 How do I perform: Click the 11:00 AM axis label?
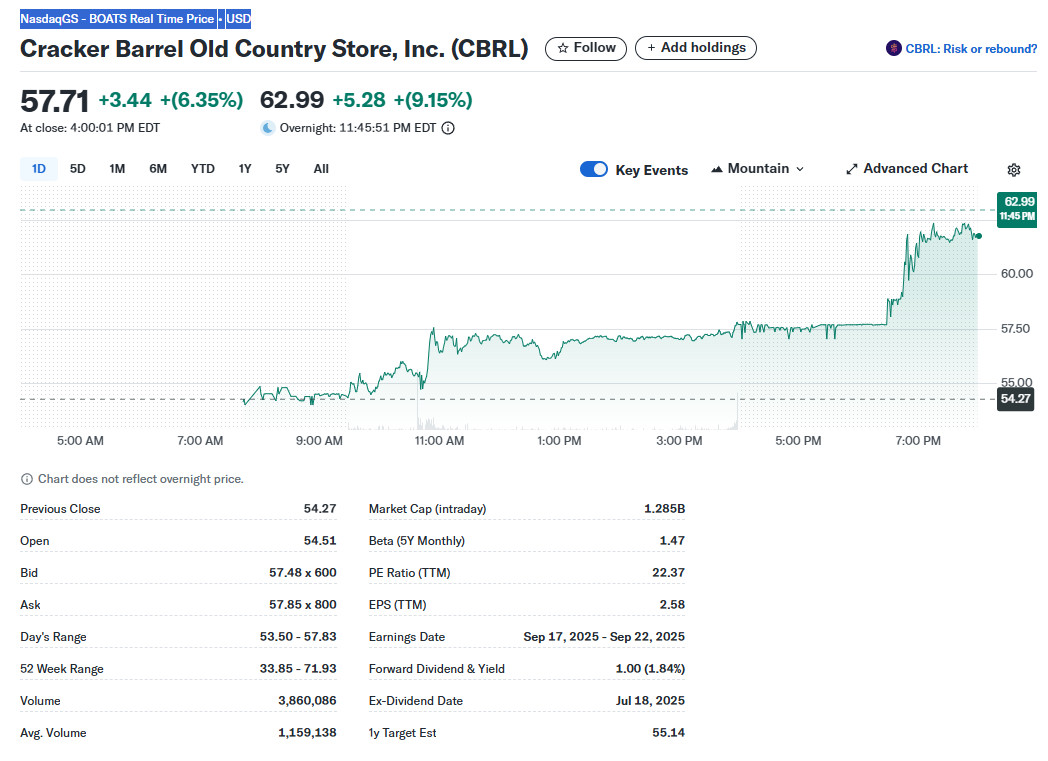pos(439,441)
